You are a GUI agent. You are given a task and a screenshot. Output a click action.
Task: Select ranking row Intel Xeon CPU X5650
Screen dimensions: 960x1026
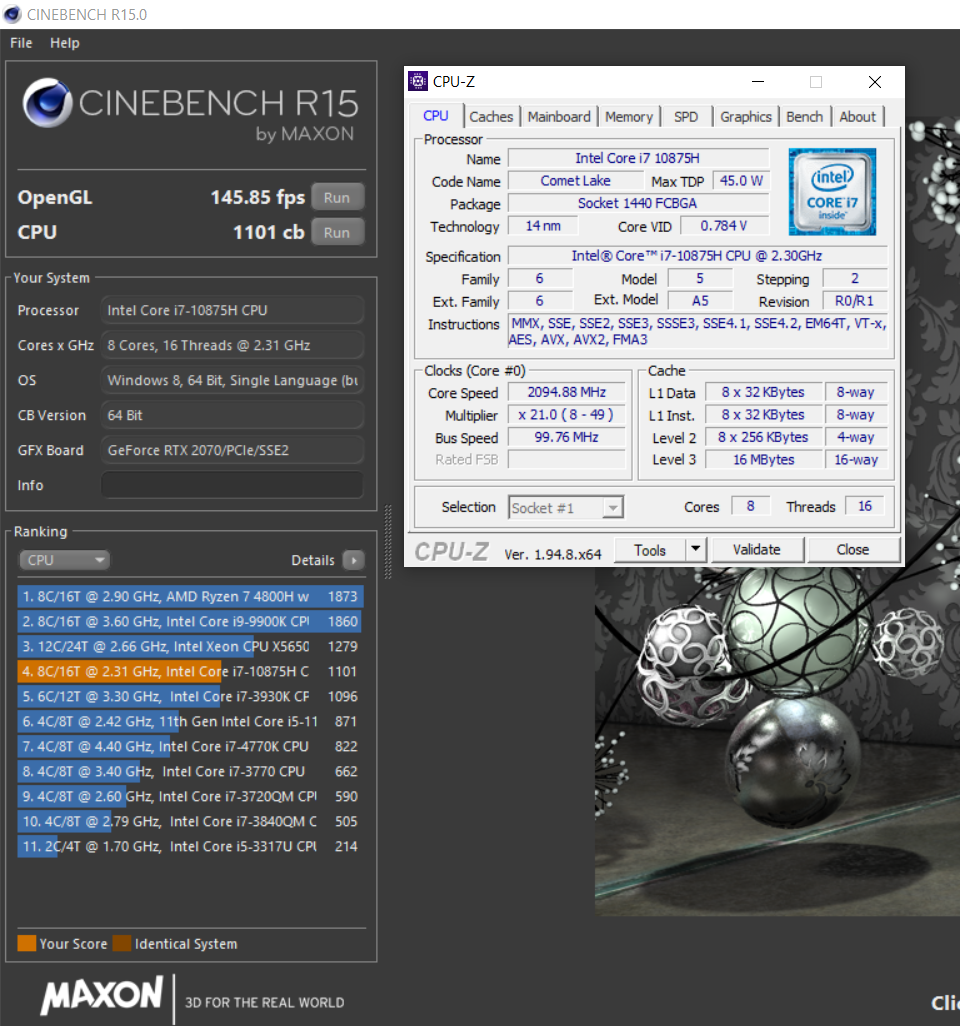point(190,646)
